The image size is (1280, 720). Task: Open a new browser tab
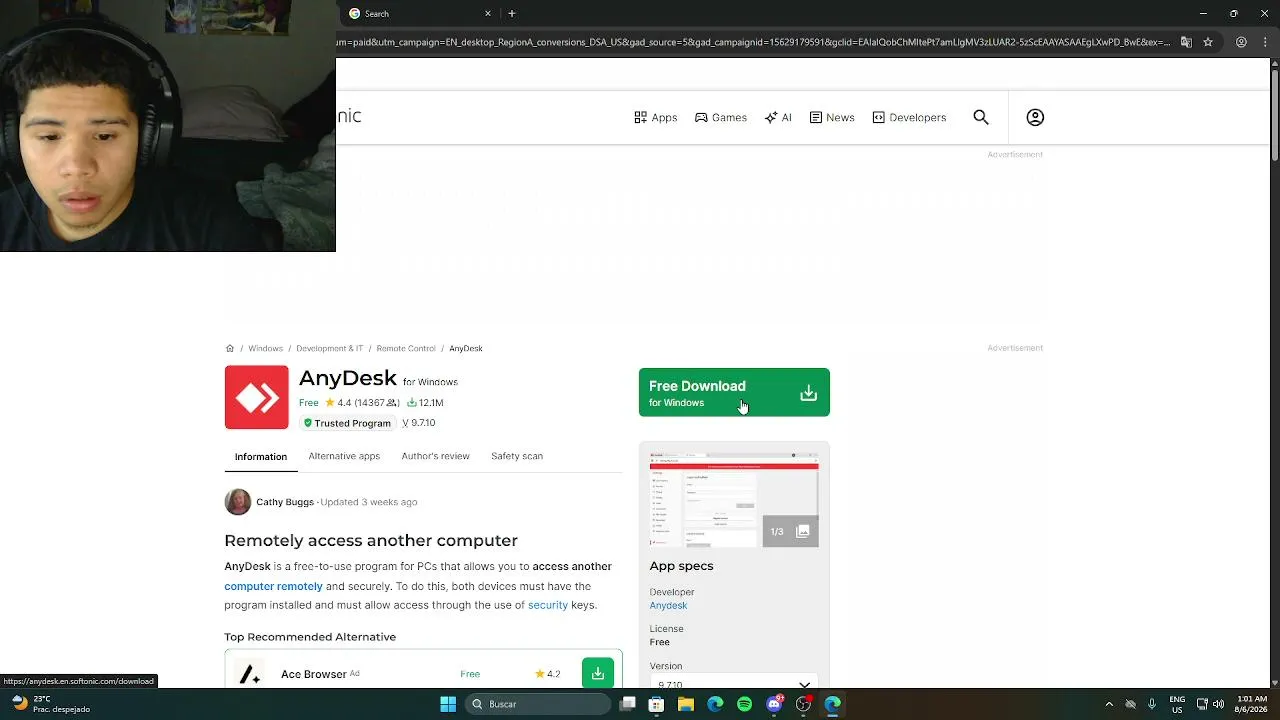(x=512, y=14)
